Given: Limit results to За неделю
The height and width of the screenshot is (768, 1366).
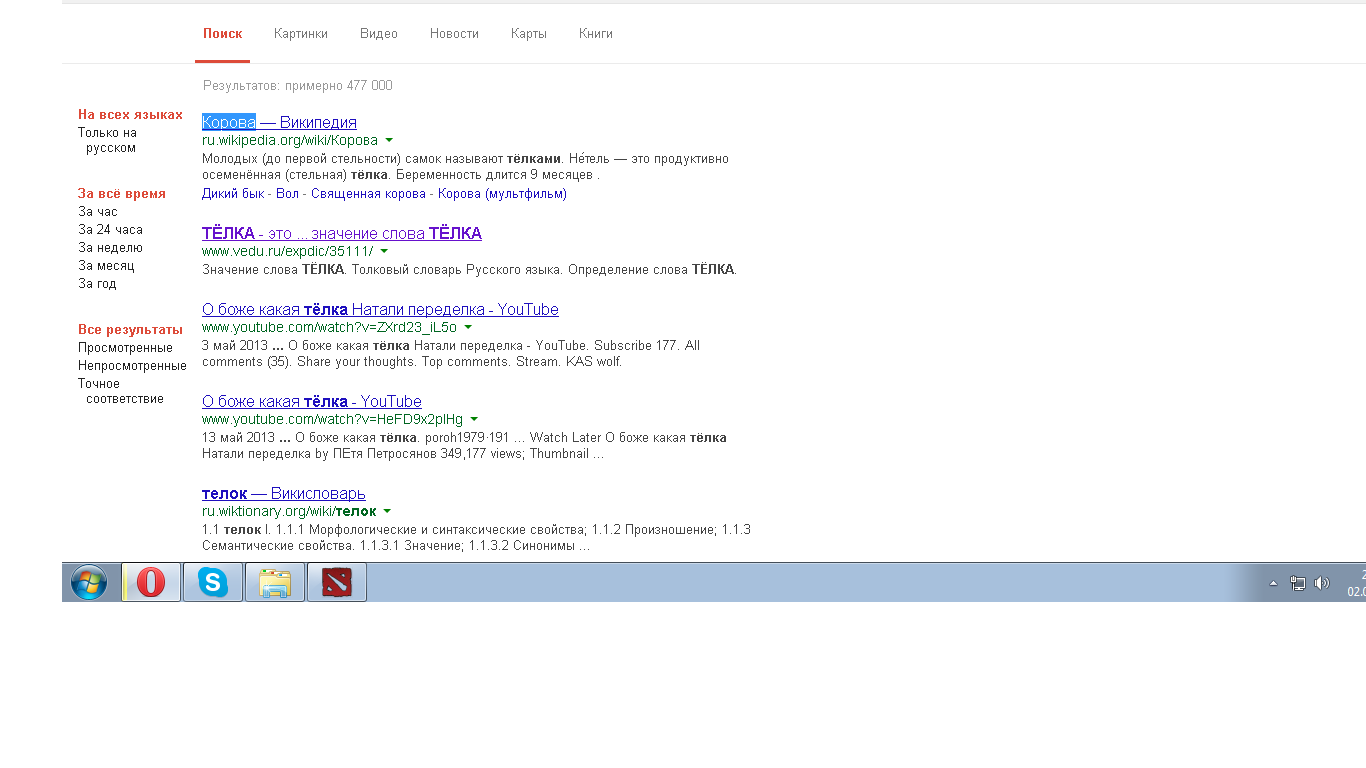Looking at the screenshot, I should (110, 248).
